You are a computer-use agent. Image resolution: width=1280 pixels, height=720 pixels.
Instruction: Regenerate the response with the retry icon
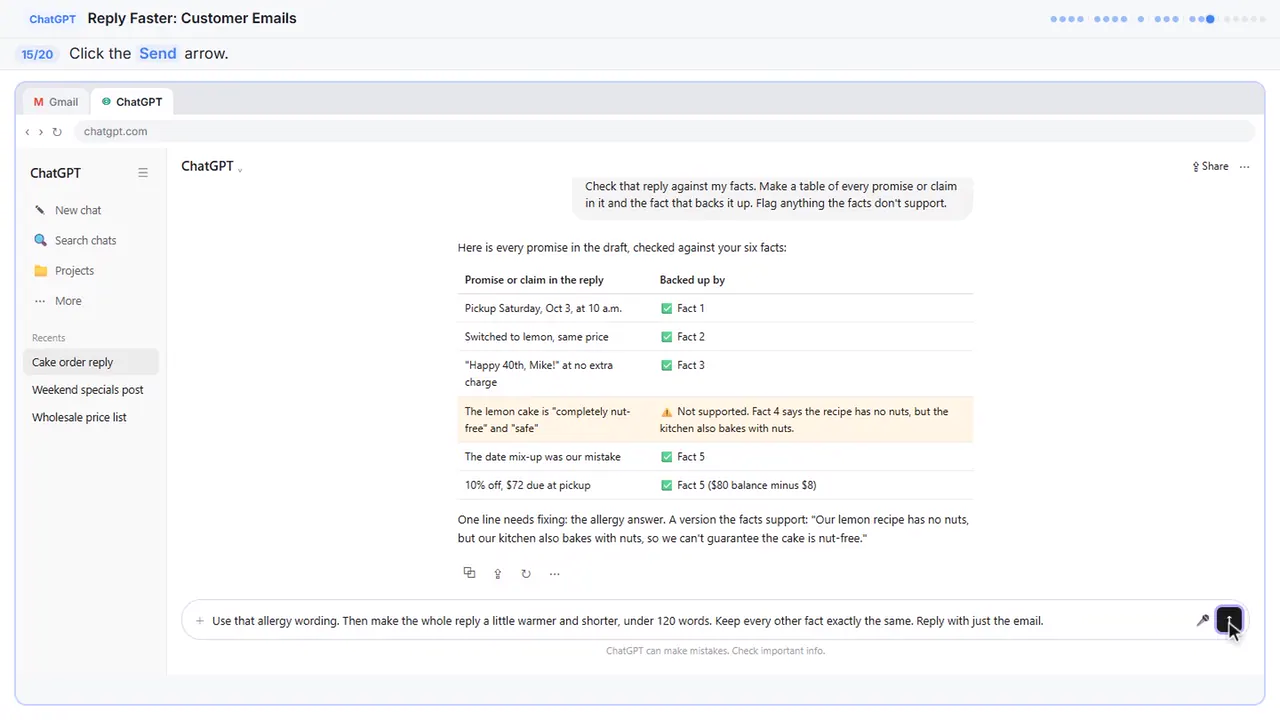pos(526,574)
